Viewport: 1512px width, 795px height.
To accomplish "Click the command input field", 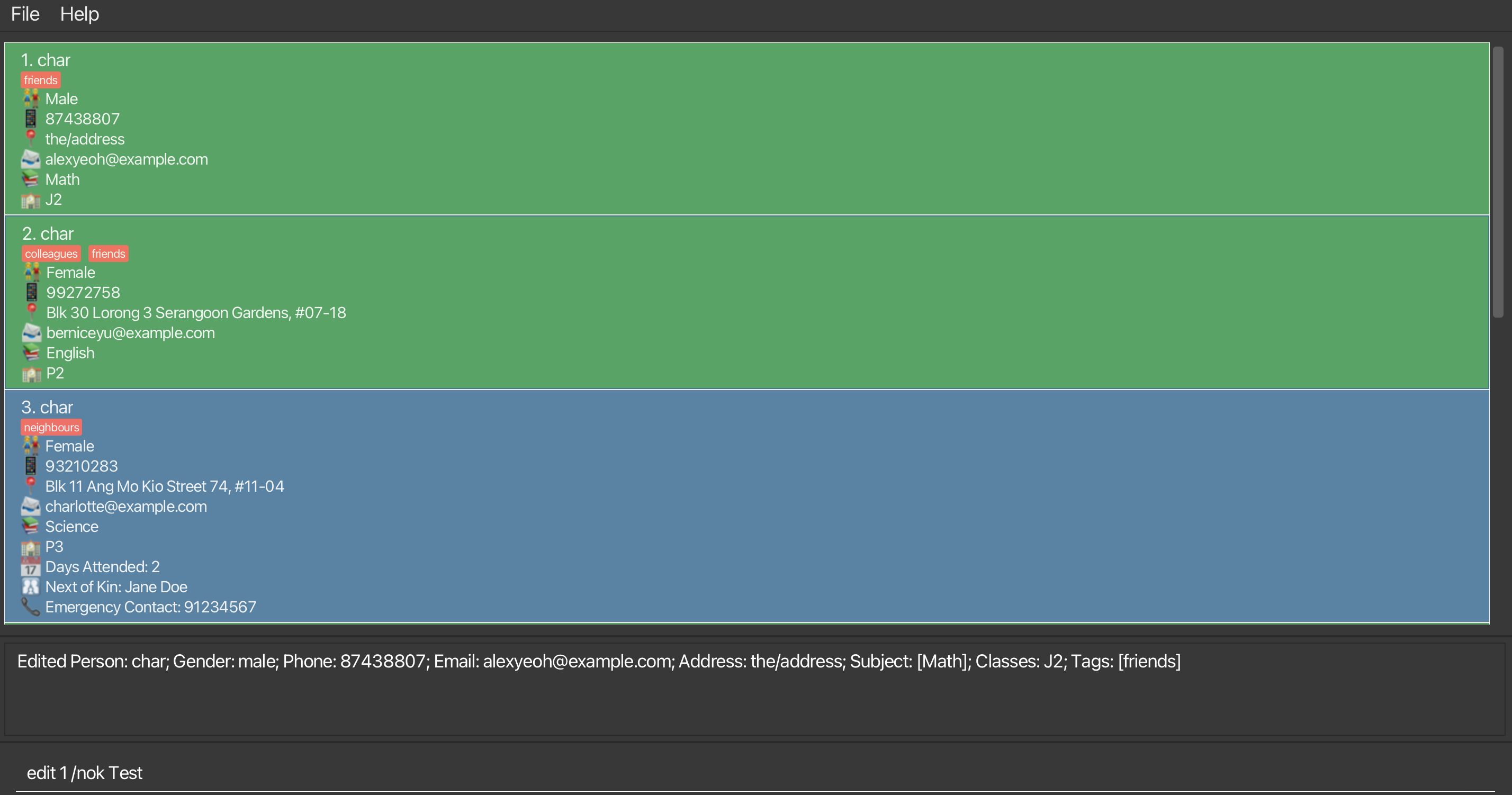I will [751, 773].
